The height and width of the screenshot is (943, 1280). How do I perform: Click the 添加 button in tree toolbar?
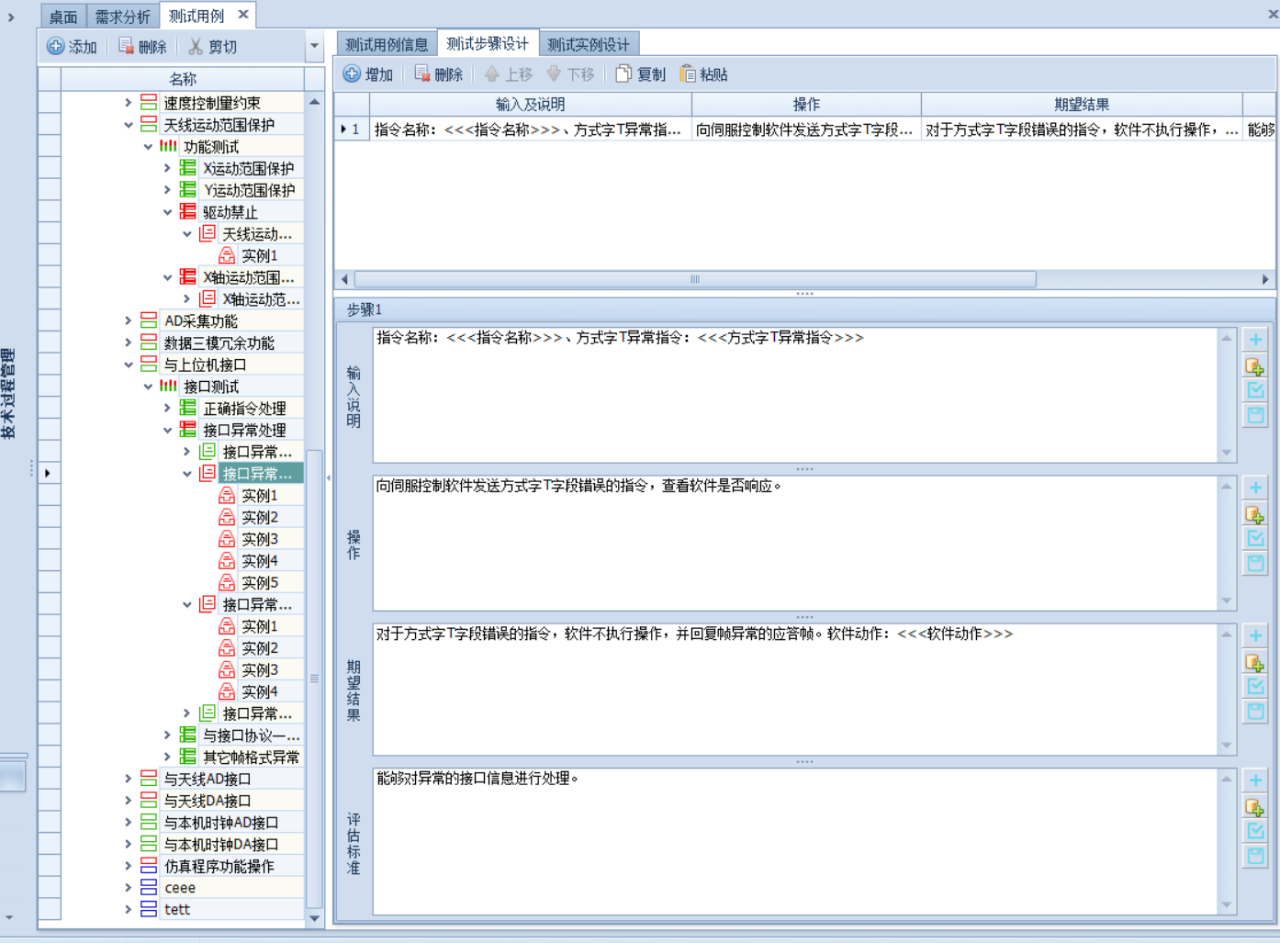72,46
